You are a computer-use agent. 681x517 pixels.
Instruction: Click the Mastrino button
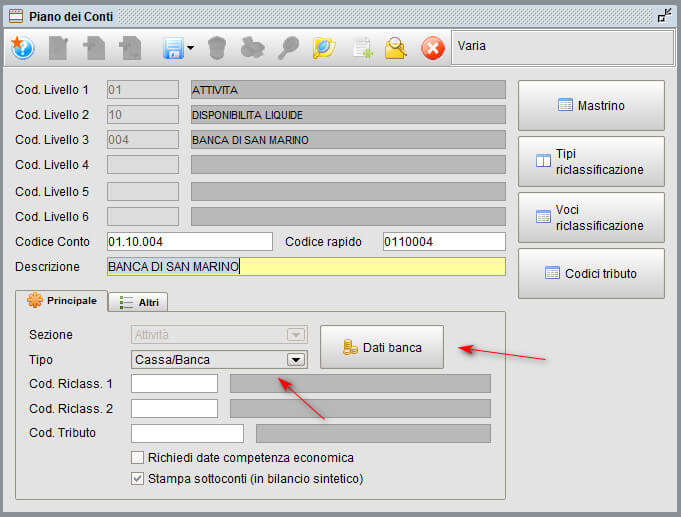coord(590,105)
